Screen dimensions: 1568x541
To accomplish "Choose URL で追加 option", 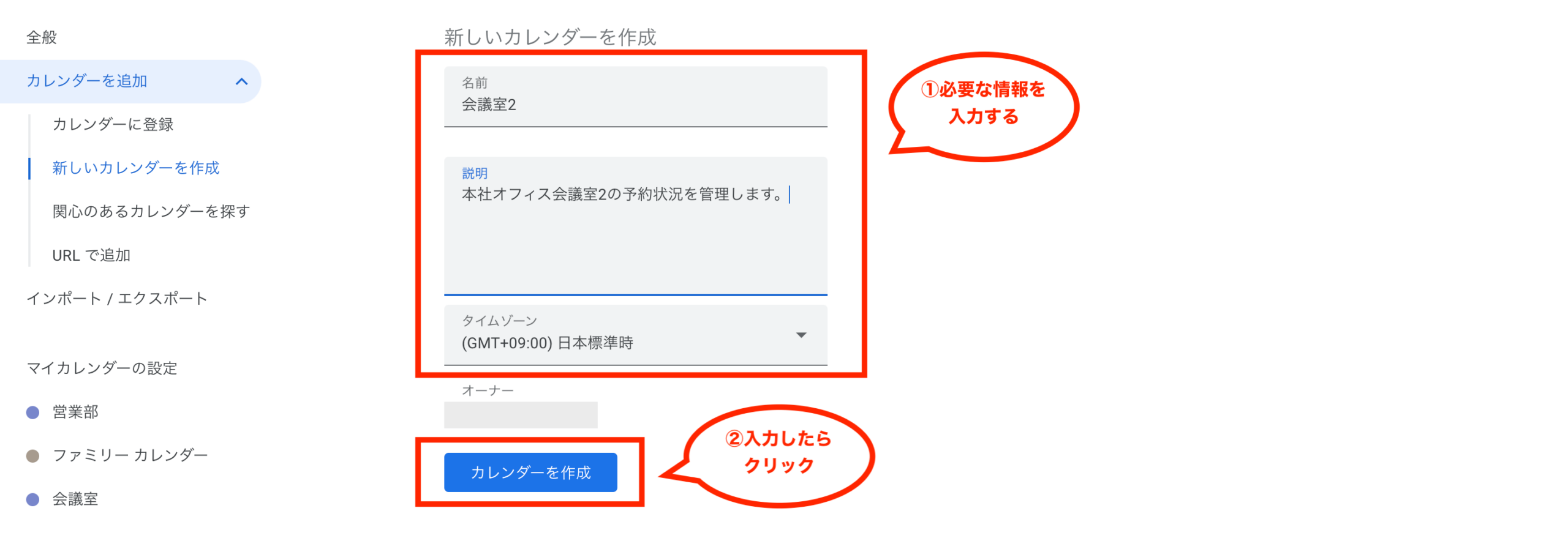I will pyautogui.click(x=91, y=255).
